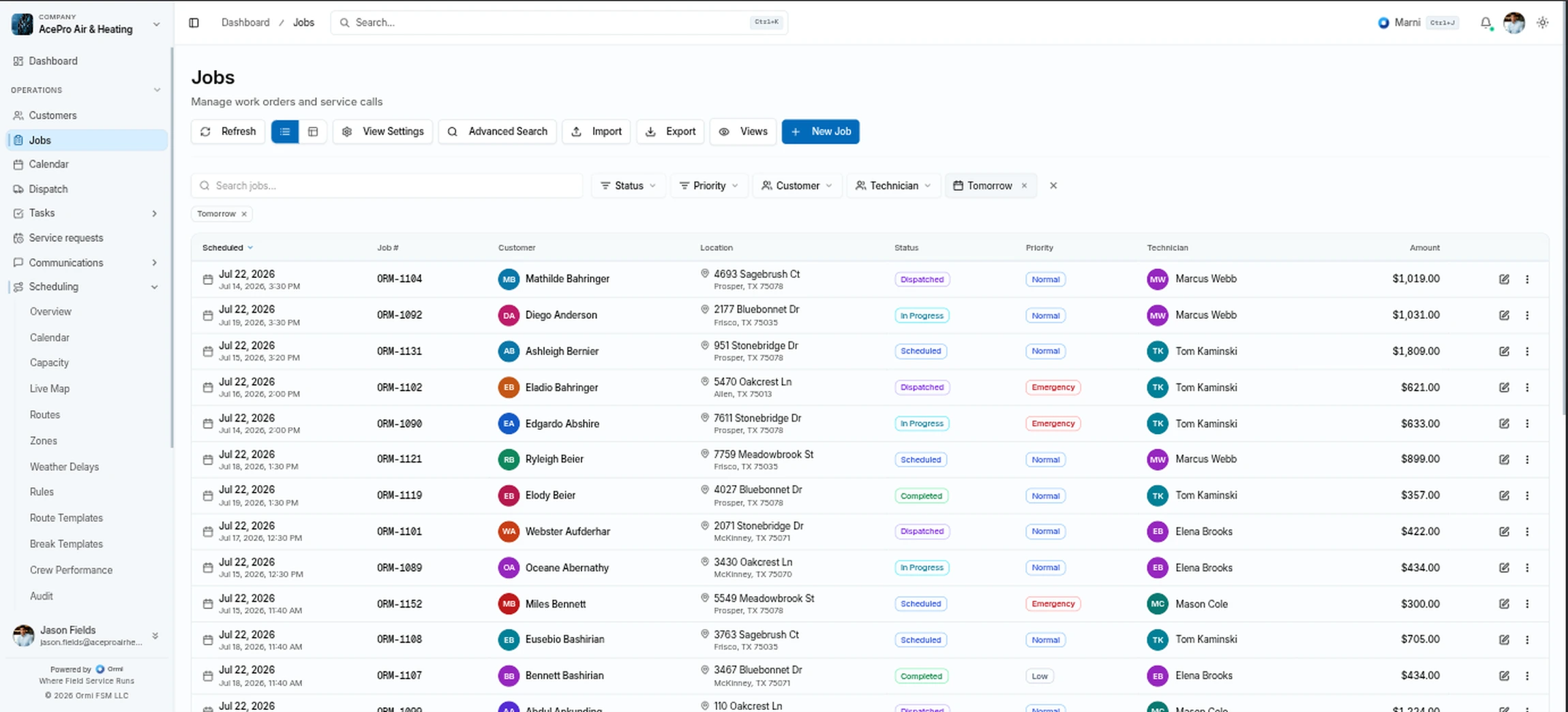The image size is (1568, 712).
Task: Click the Import button
Action: [x=596, y=131]
